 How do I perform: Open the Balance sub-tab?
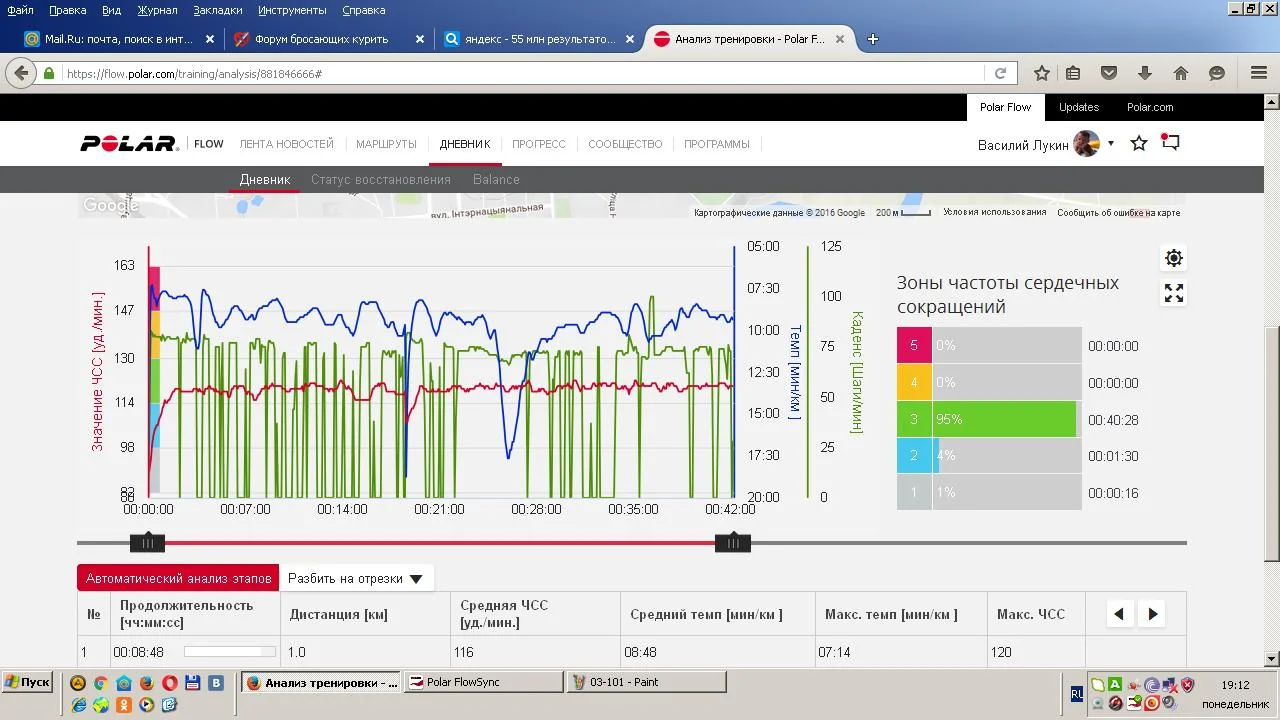(496, 180)
